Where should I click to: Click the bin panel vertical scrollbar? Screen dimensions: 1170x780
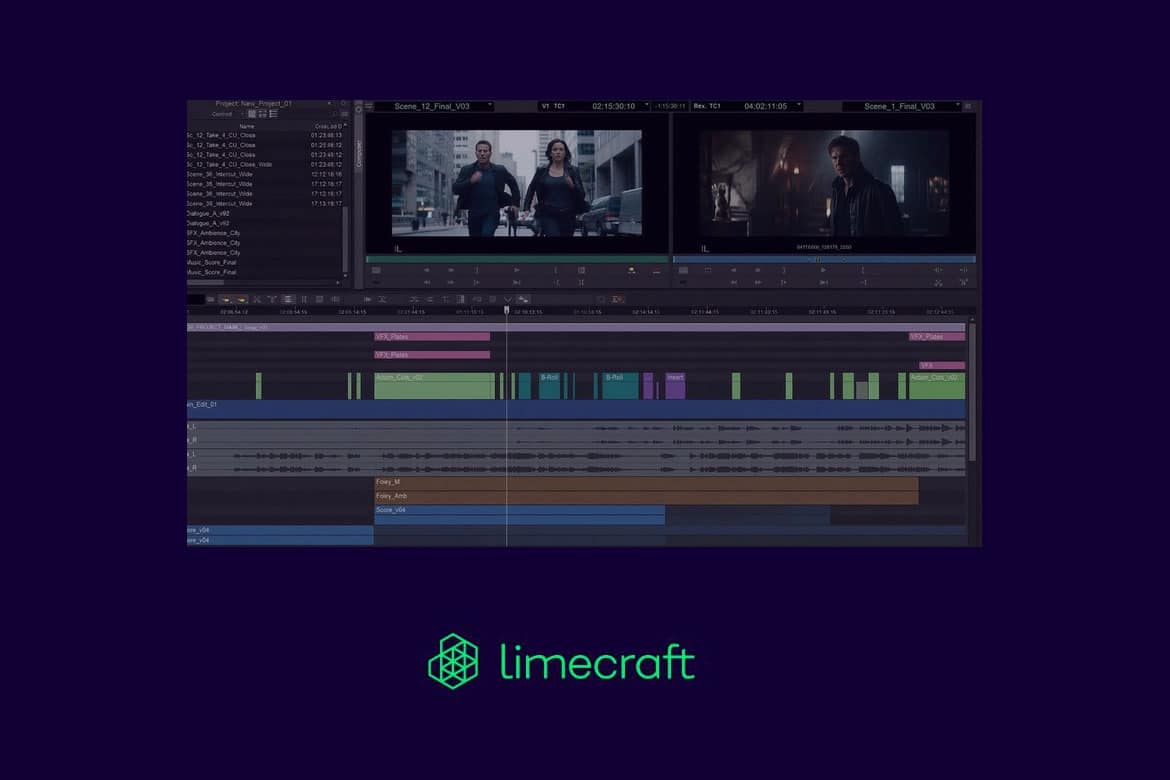coord(346,240)
